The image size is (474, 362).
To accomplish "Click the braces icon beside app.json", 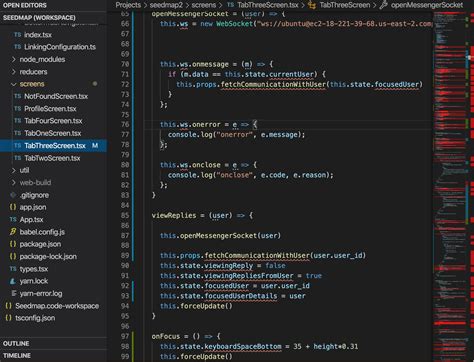I will (13, 207).
